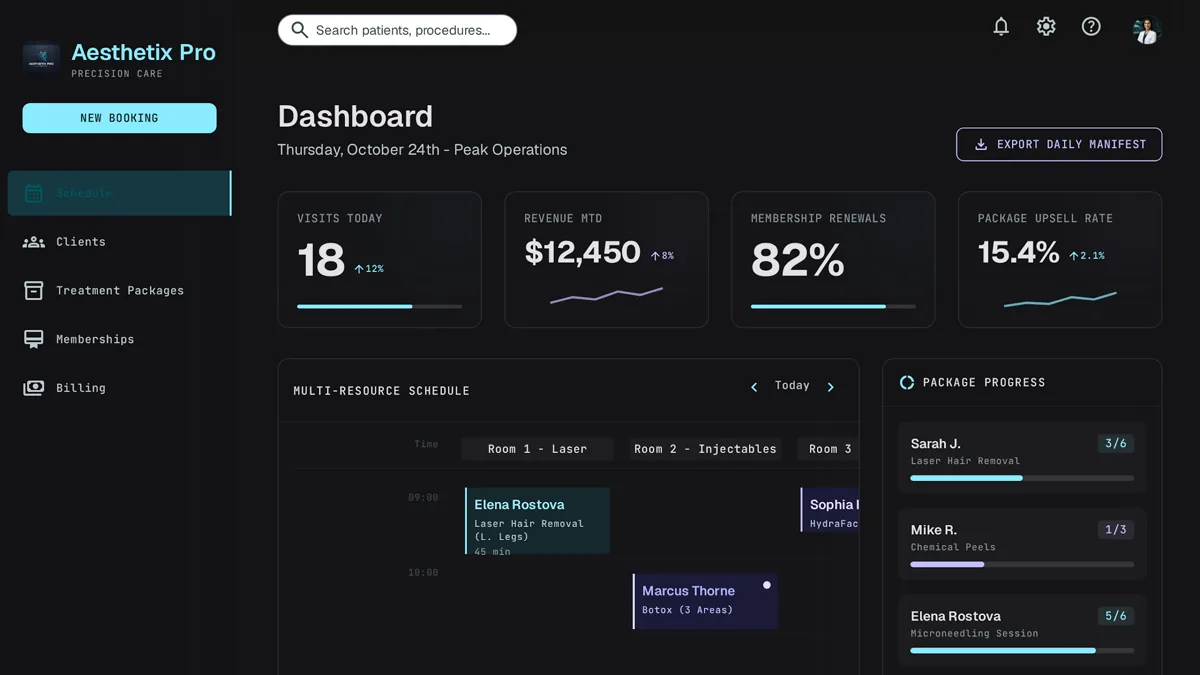
Task: Click the Clients people icon
Action: coord(34,242)
